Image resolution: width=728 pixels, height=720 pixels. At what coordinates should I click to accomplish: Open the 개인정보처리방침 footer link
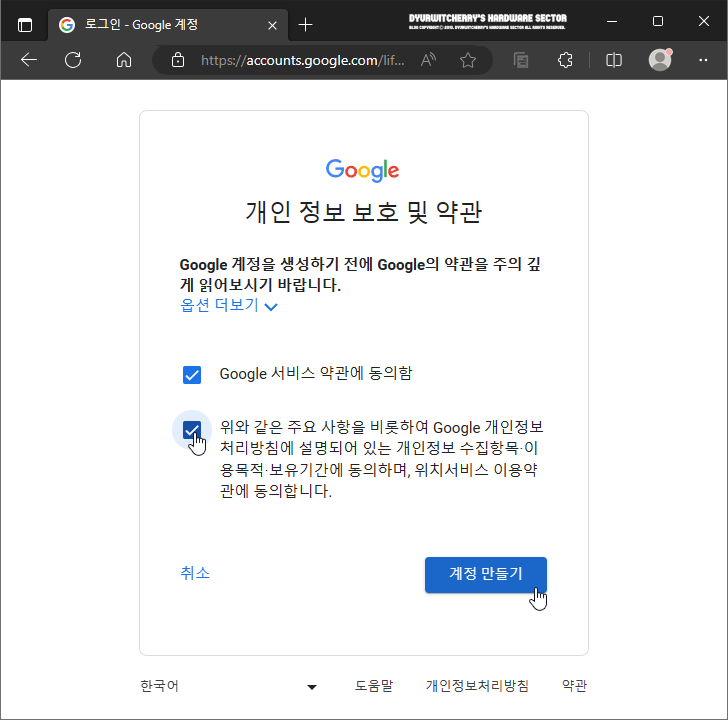point(477,686)
